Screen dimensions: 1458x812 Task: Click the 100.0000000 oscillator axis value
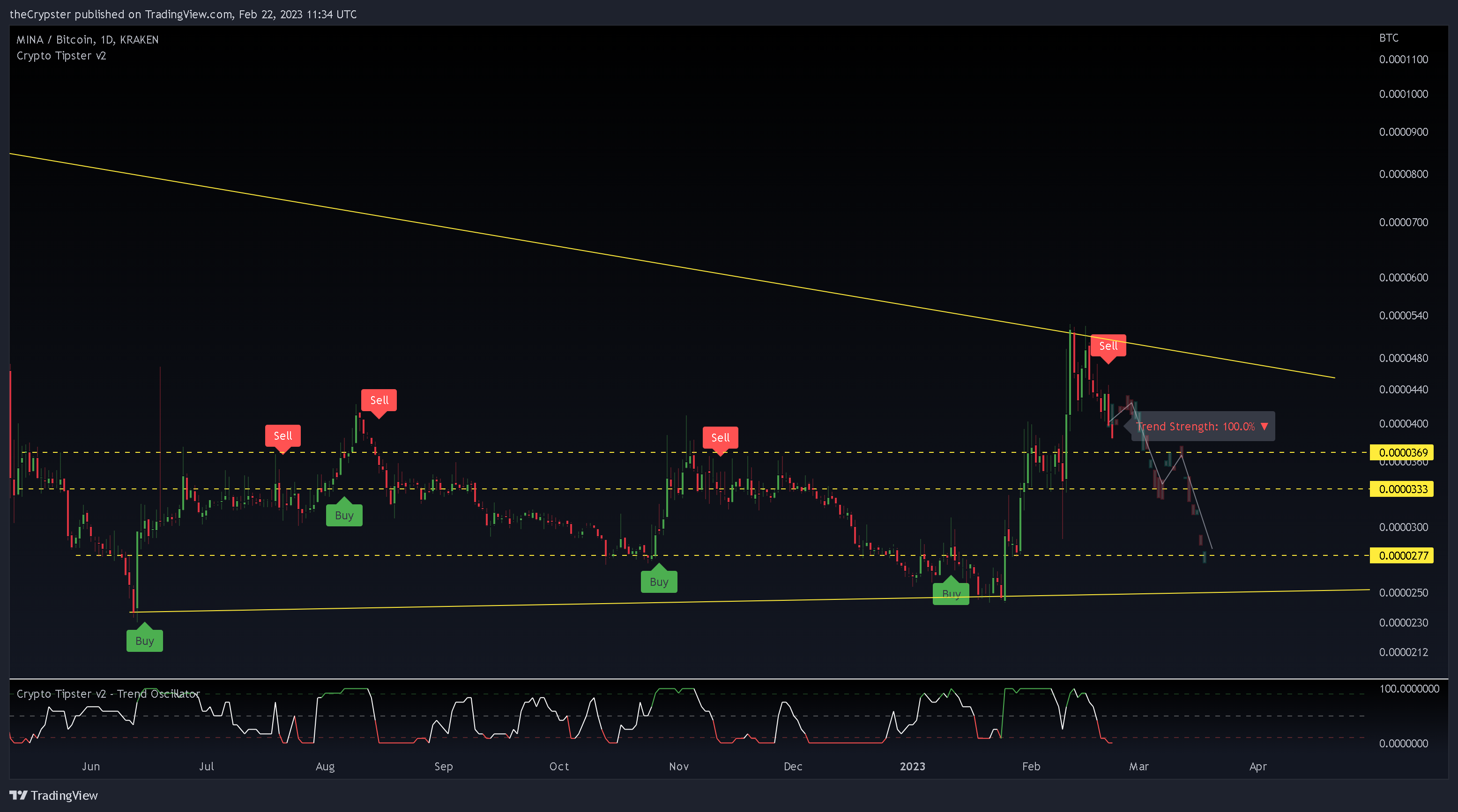click(x=1409, y=689)
